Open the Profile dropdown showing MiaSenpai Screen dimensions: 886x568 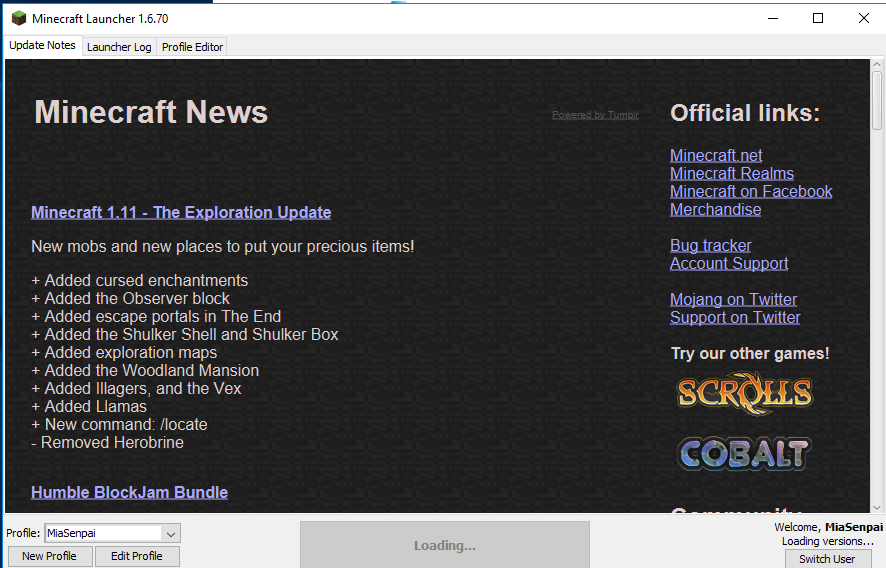[112, 534]
